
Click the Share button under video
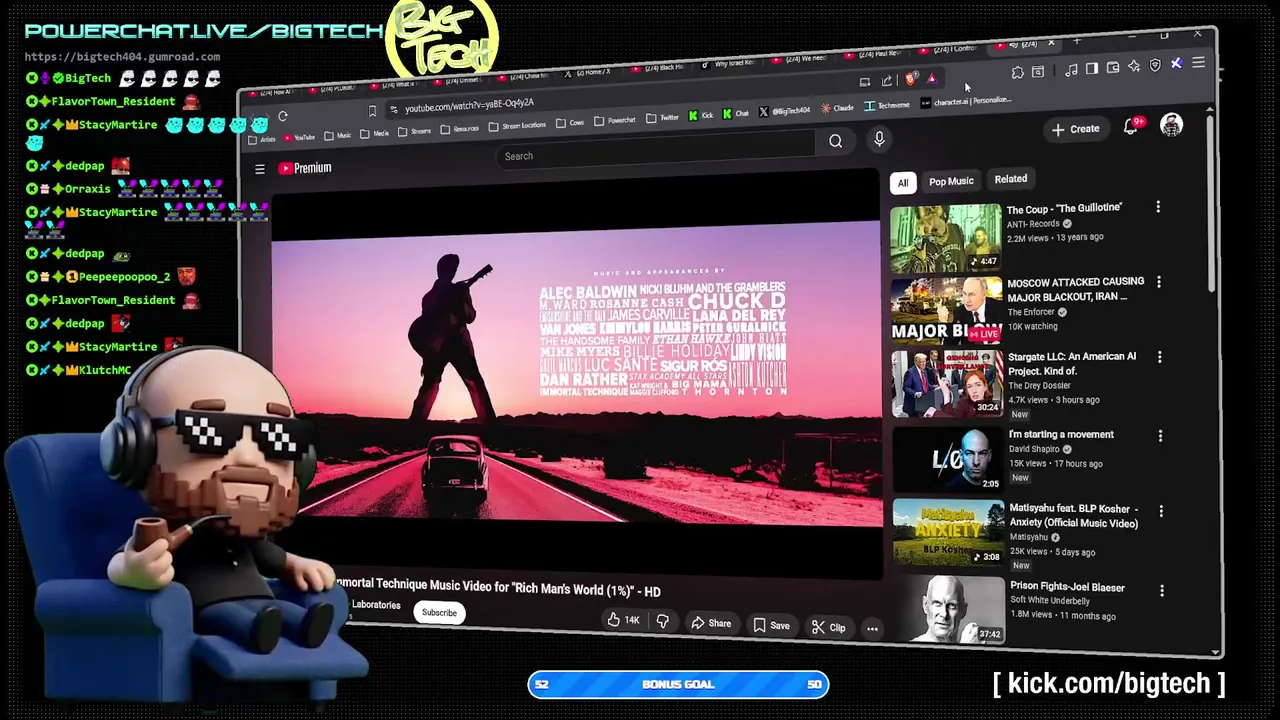tap(711, 624)
